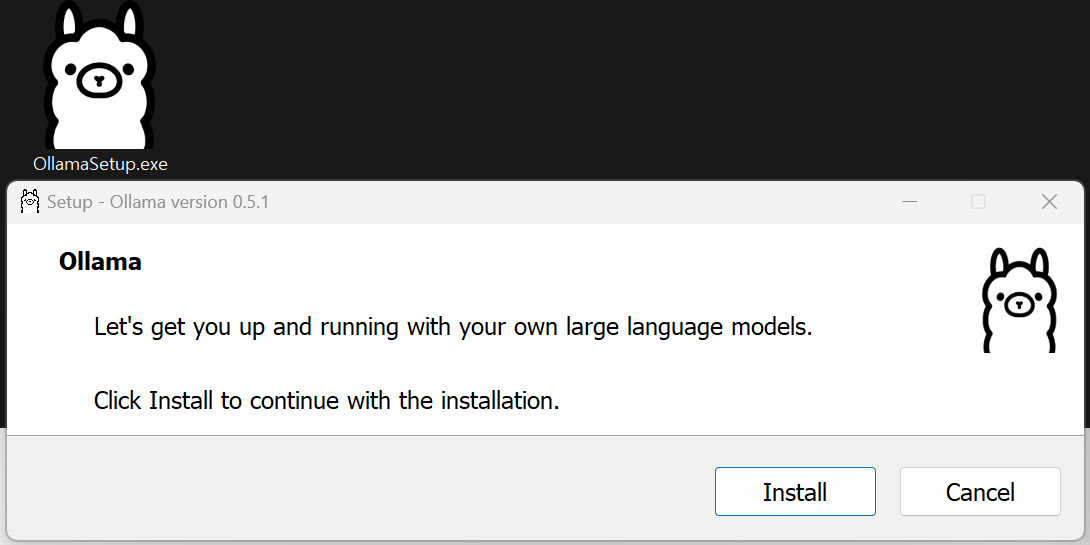Click the word "Install" in the instruction sentence
Image resolution: width=1090 pixels, height=545 pixels.
(x=181, y=401)
